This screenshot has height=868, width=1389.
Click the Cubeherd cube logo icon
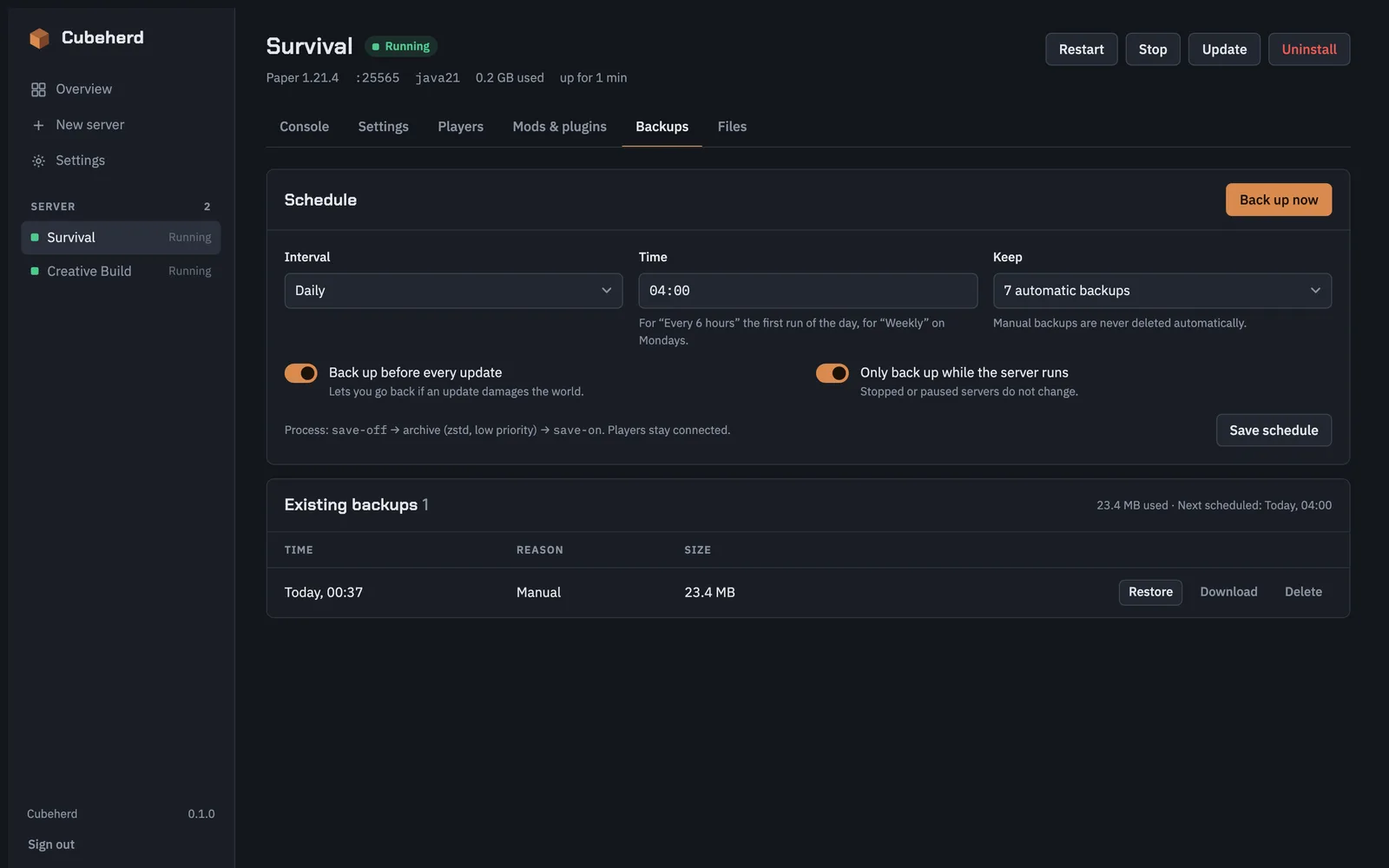(x=39, y=38)
